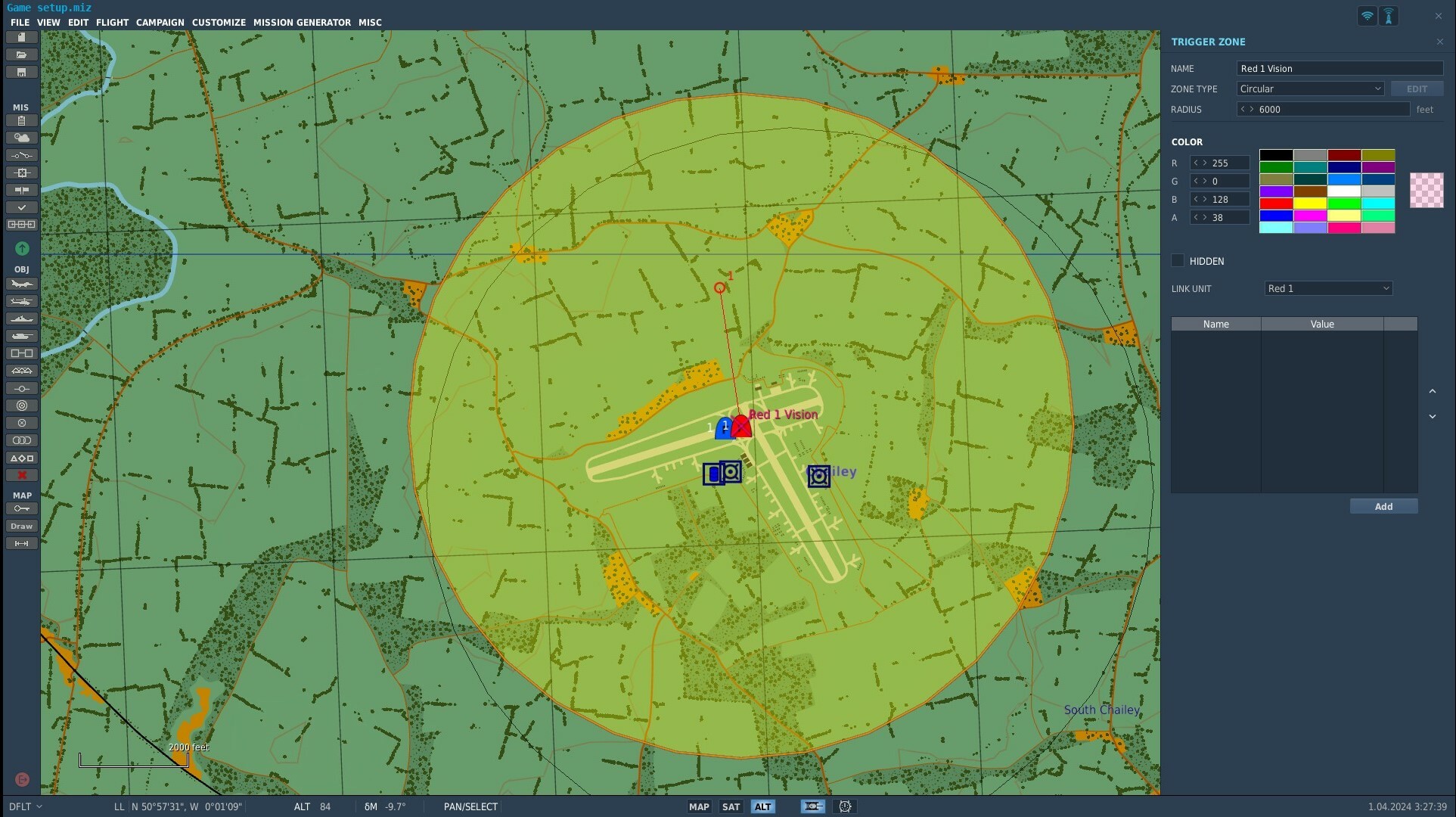
Task: Select the static object linked-squares tool
Action: point(21,353)
